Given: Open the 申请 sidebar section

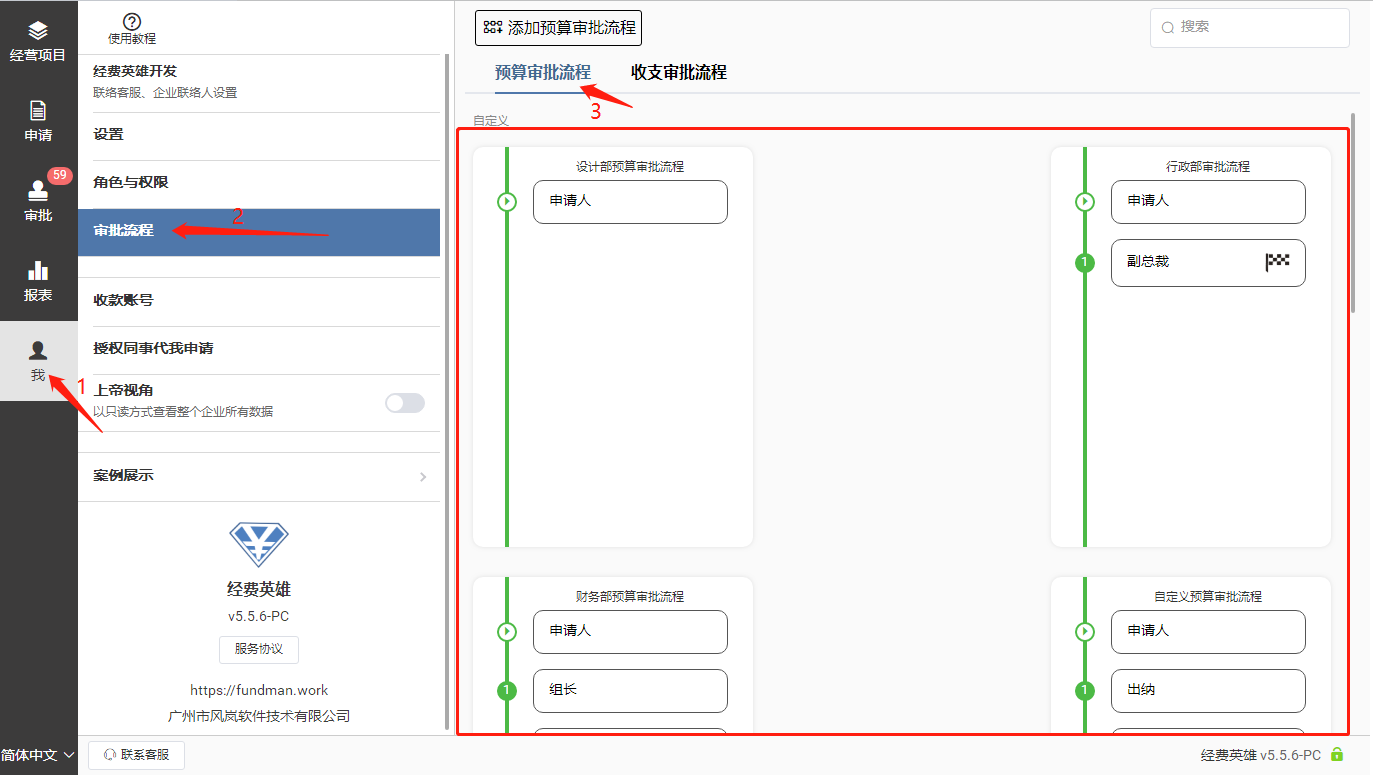Looking at the screenshot, I should tap(38, 121).
